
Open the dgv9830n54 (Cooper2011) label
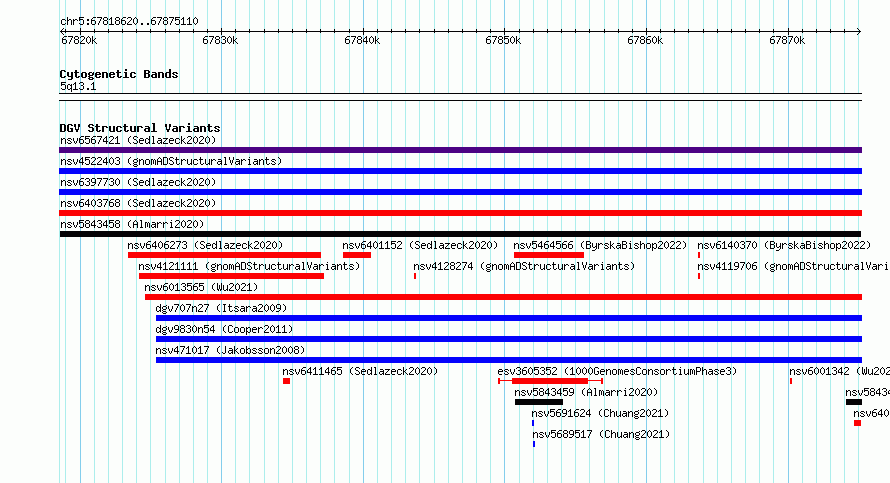tap(224, 329)
